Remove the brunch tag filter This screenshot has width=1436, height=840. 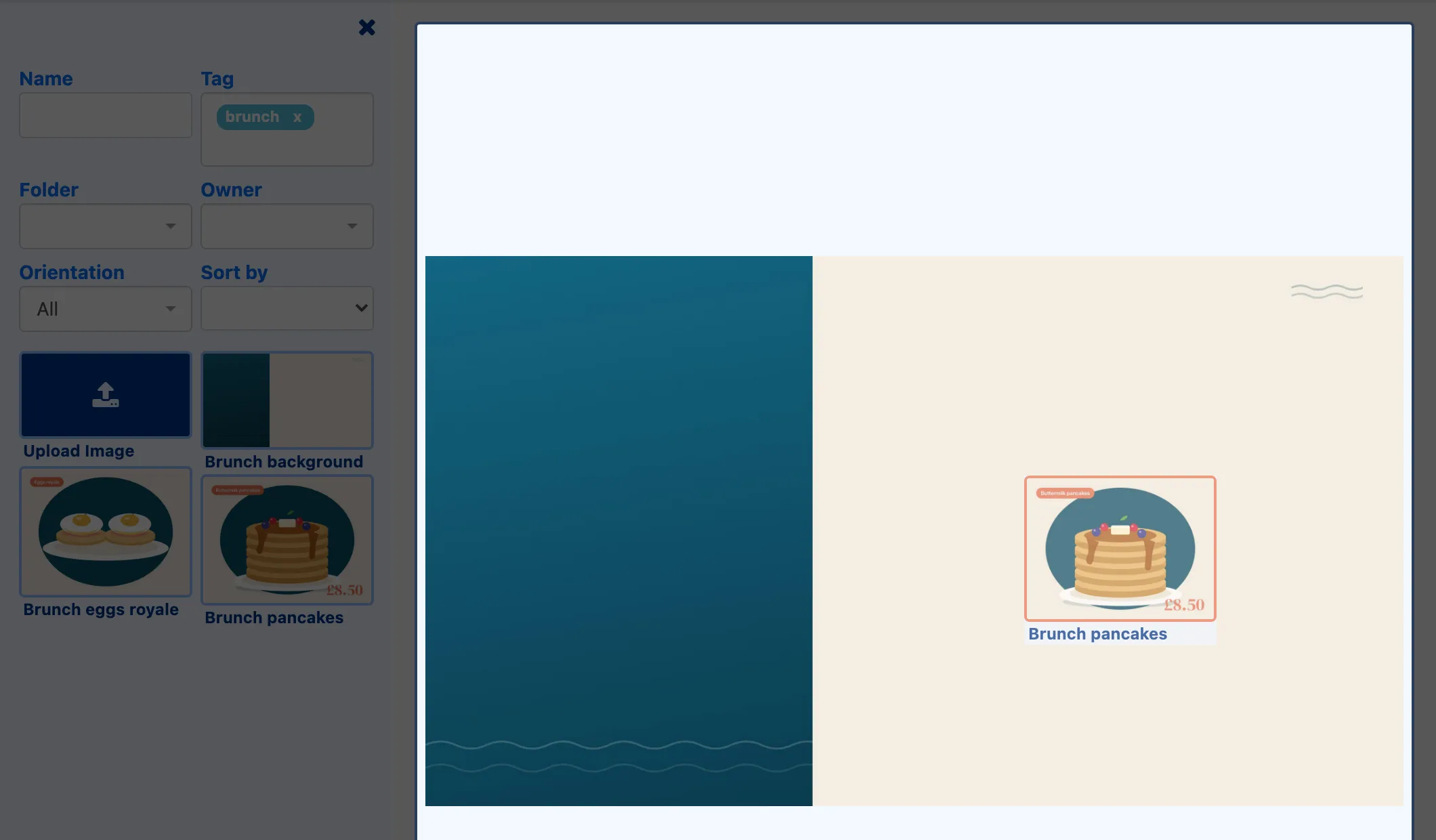297,117
